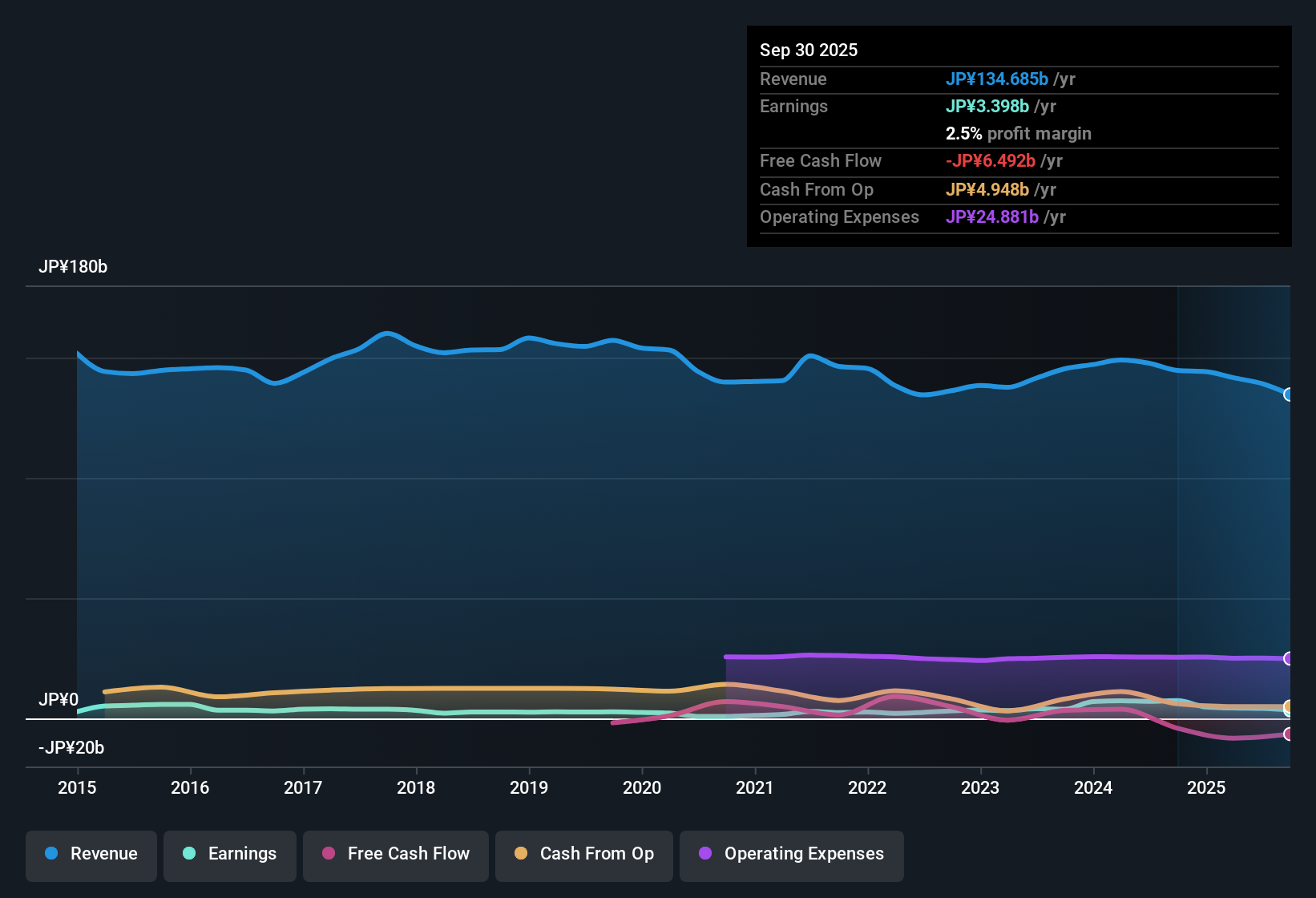Click the 2021 label on the time axis
Image resolution: width=1316 pixels, height=898 pixels.
point(755,788)
